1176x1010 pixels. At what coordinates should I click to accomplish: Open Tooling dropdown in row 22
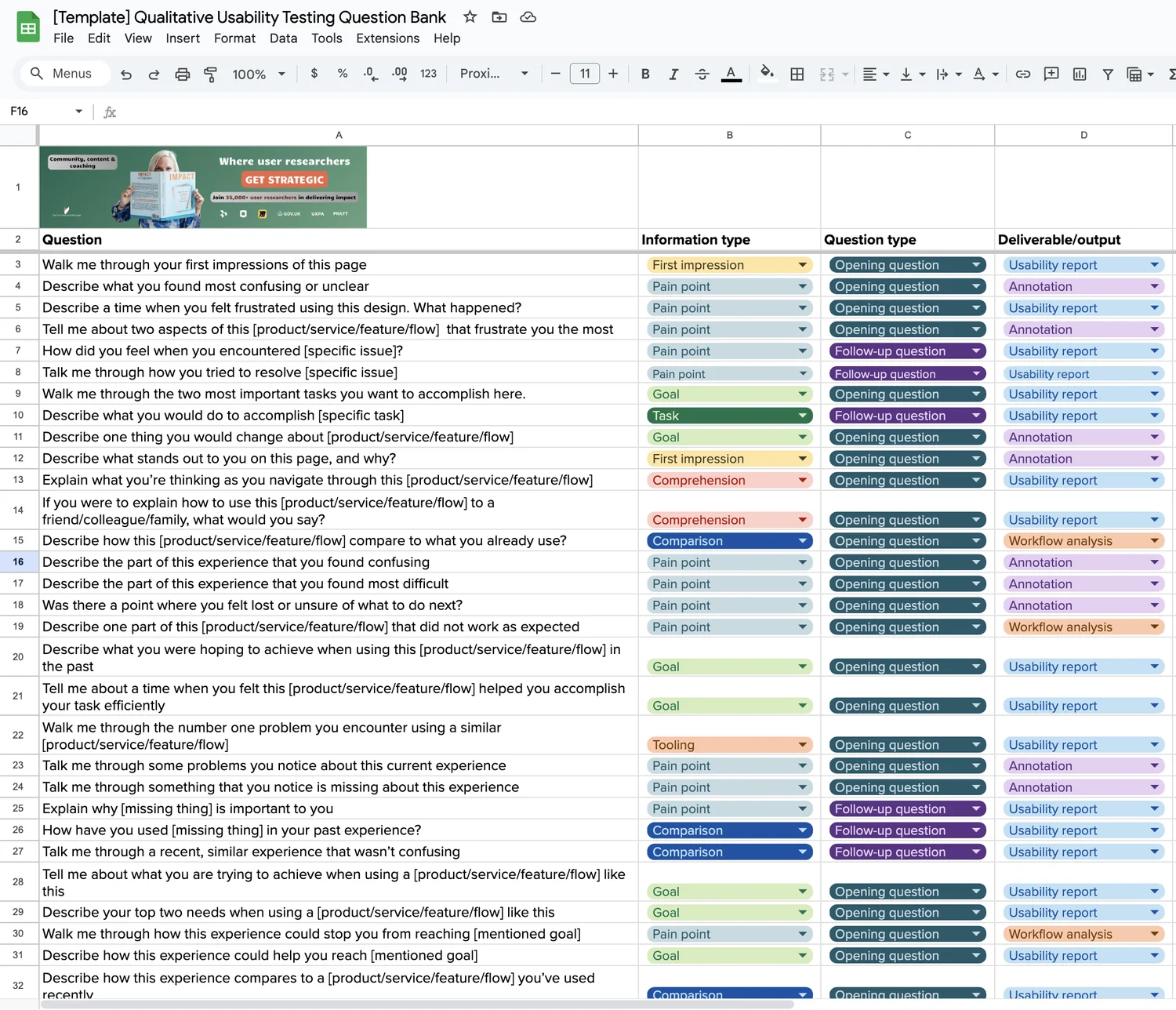730,745
